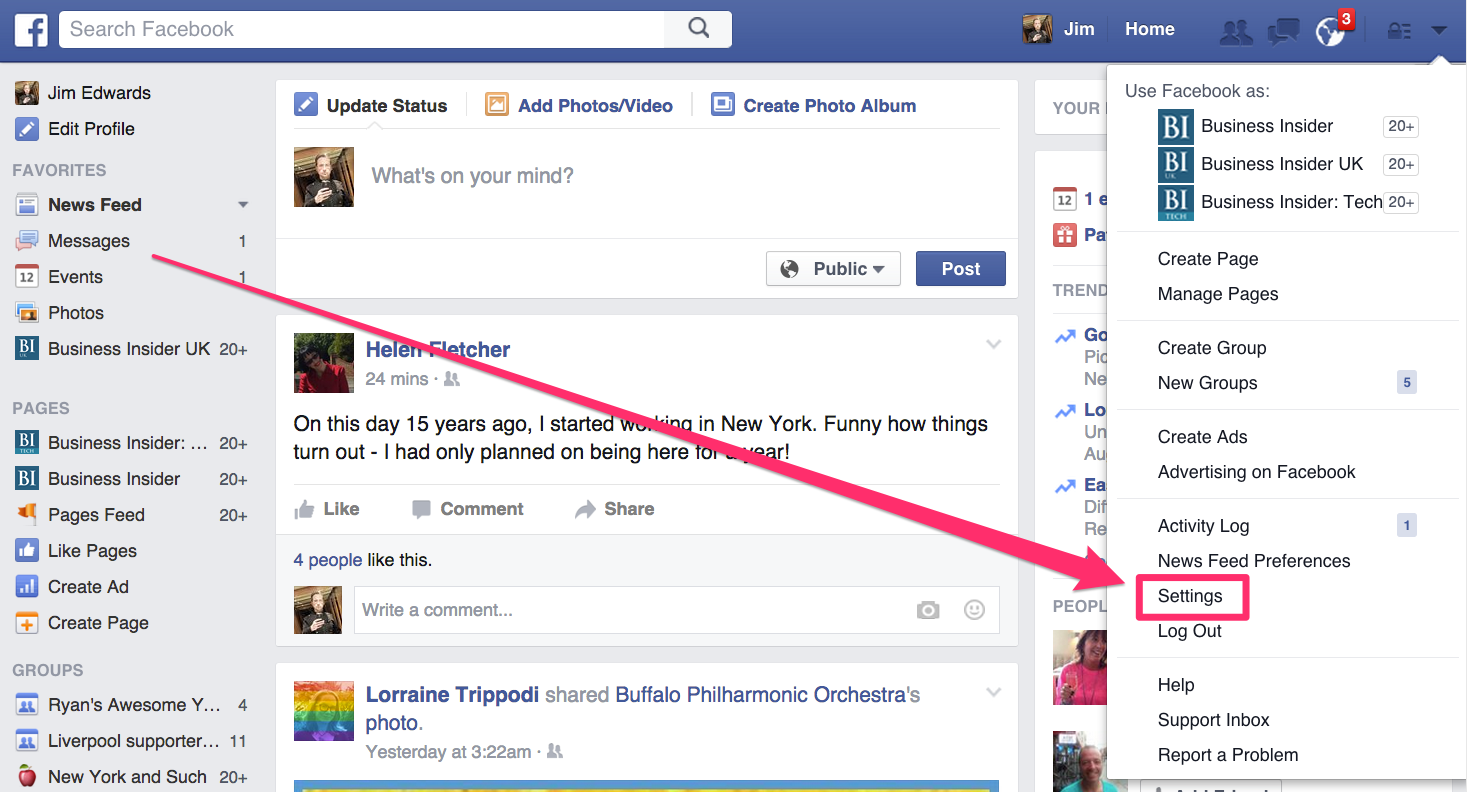The height and width of the screenshot is (792, 1467).
Task: Open the privacy shortcuts lock icon
Action: 1398,31
